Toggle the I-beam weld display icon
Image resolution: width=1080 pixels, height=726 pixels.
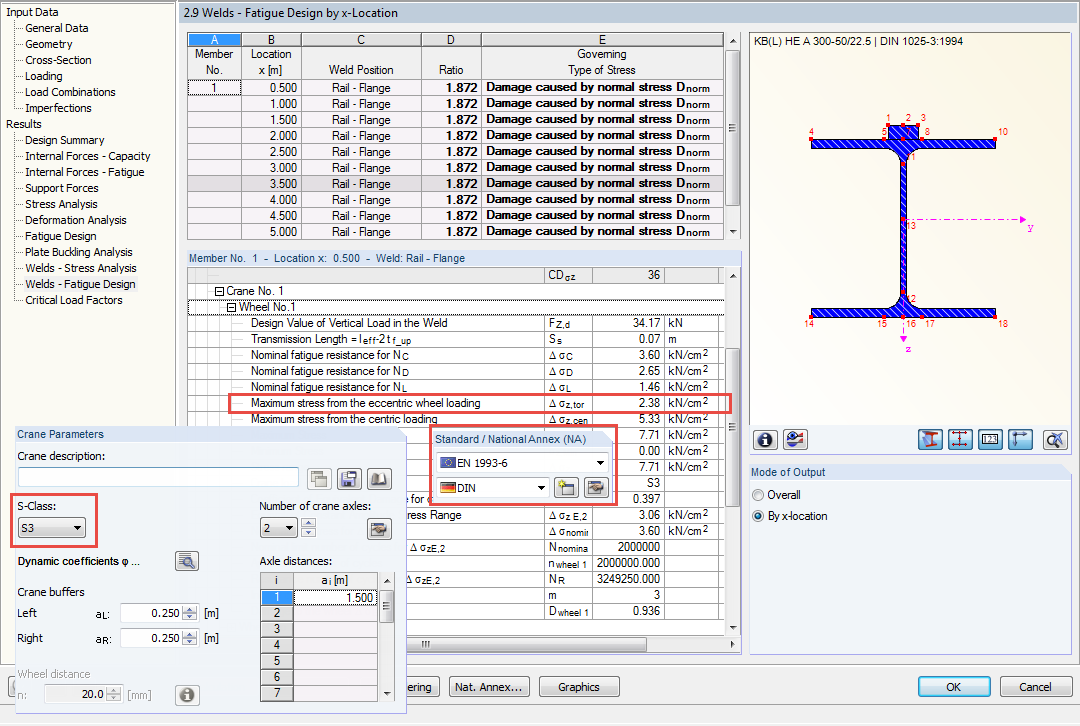[930, 439]
